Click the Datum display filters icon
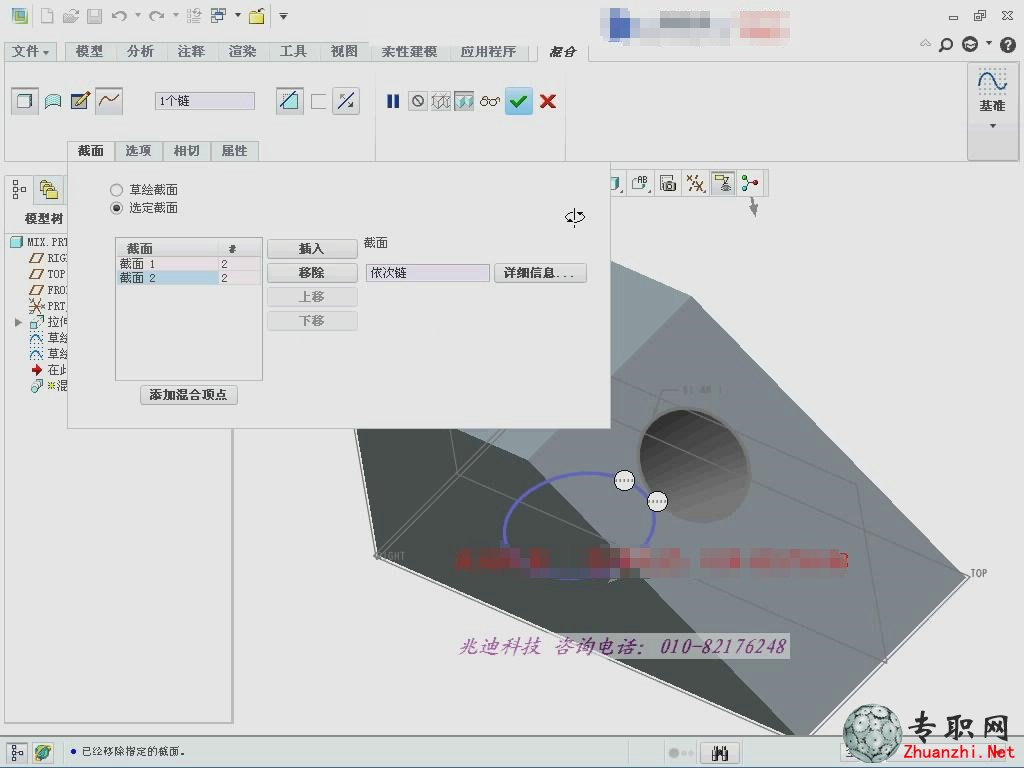Image resolution: width=1024 pixels, height=768 pixels. coord(695,184)
